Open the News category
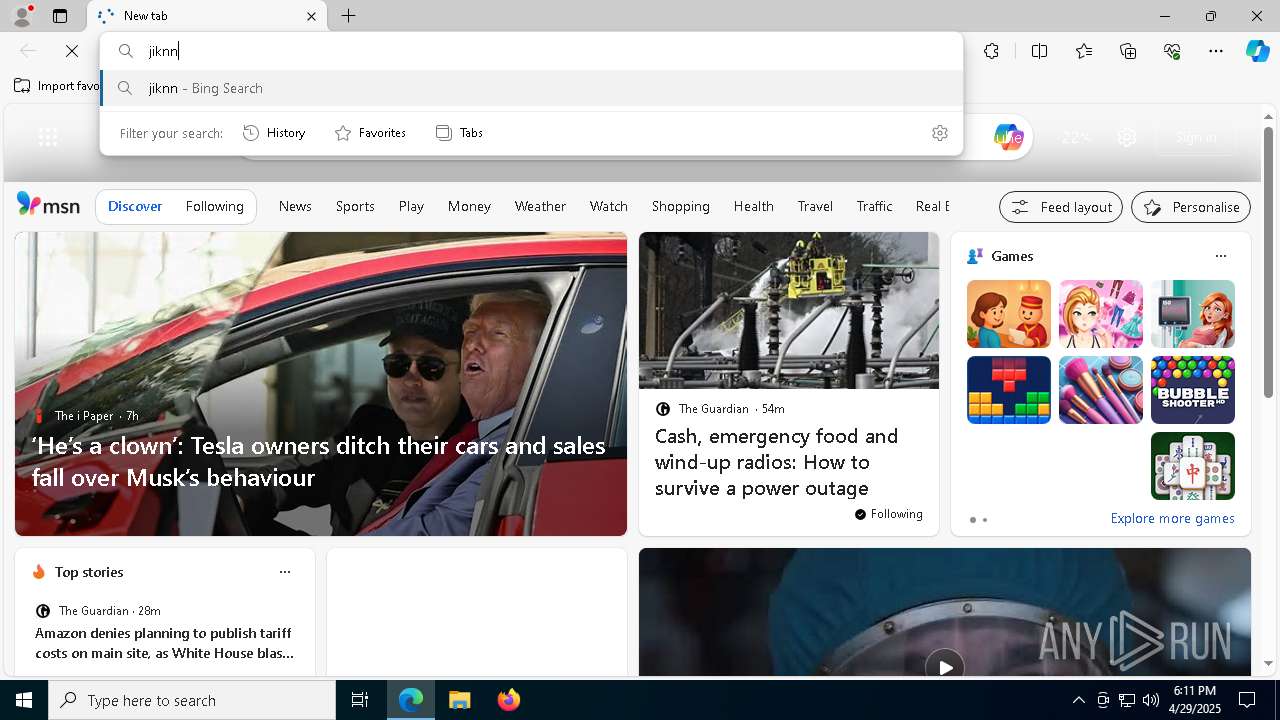This screenshot has height=720, width=1280. [295, 206]
